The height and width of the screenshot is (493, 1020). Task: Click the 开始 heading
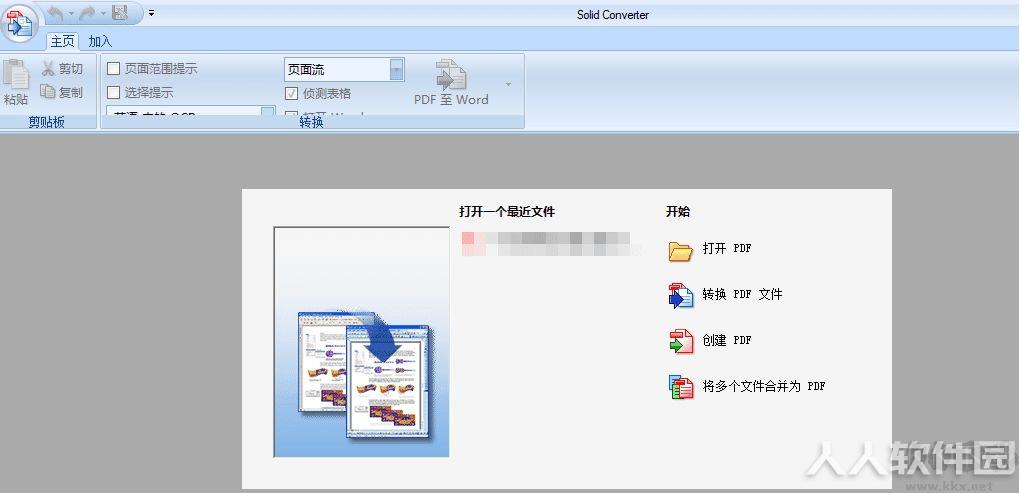coord(678,211)
